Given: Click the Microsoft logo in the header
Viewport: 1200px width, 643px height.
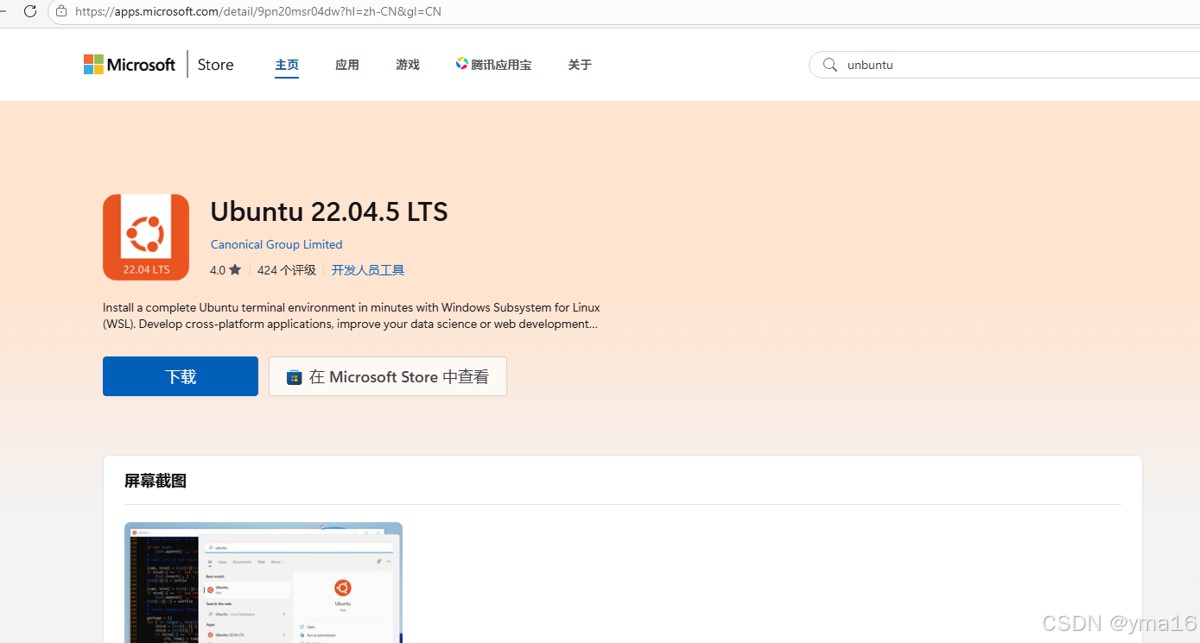Looking at the screenshot, I should [x=129, y=64].
